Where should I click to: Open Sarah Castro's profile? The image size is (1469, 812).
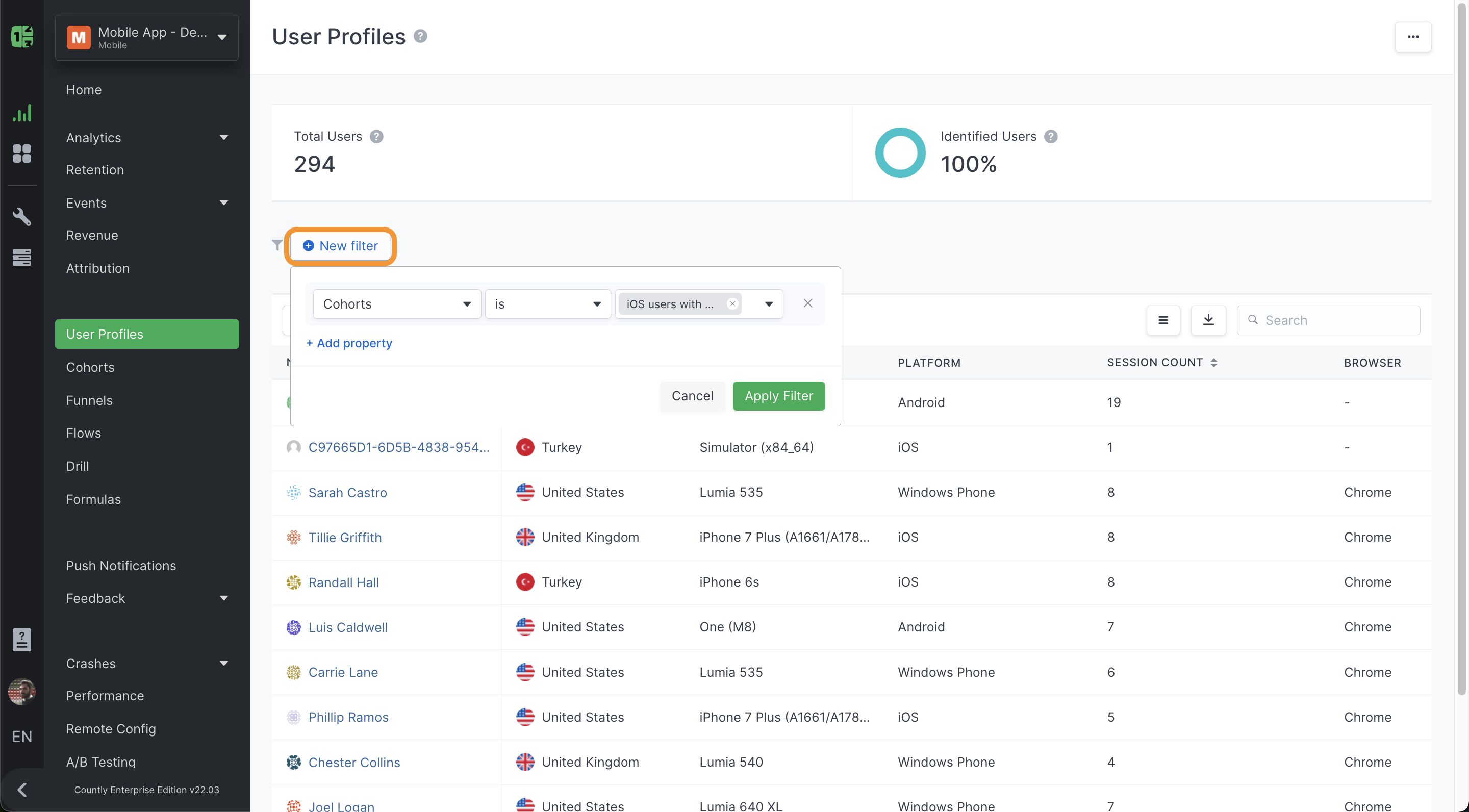(x=347, y=492)
